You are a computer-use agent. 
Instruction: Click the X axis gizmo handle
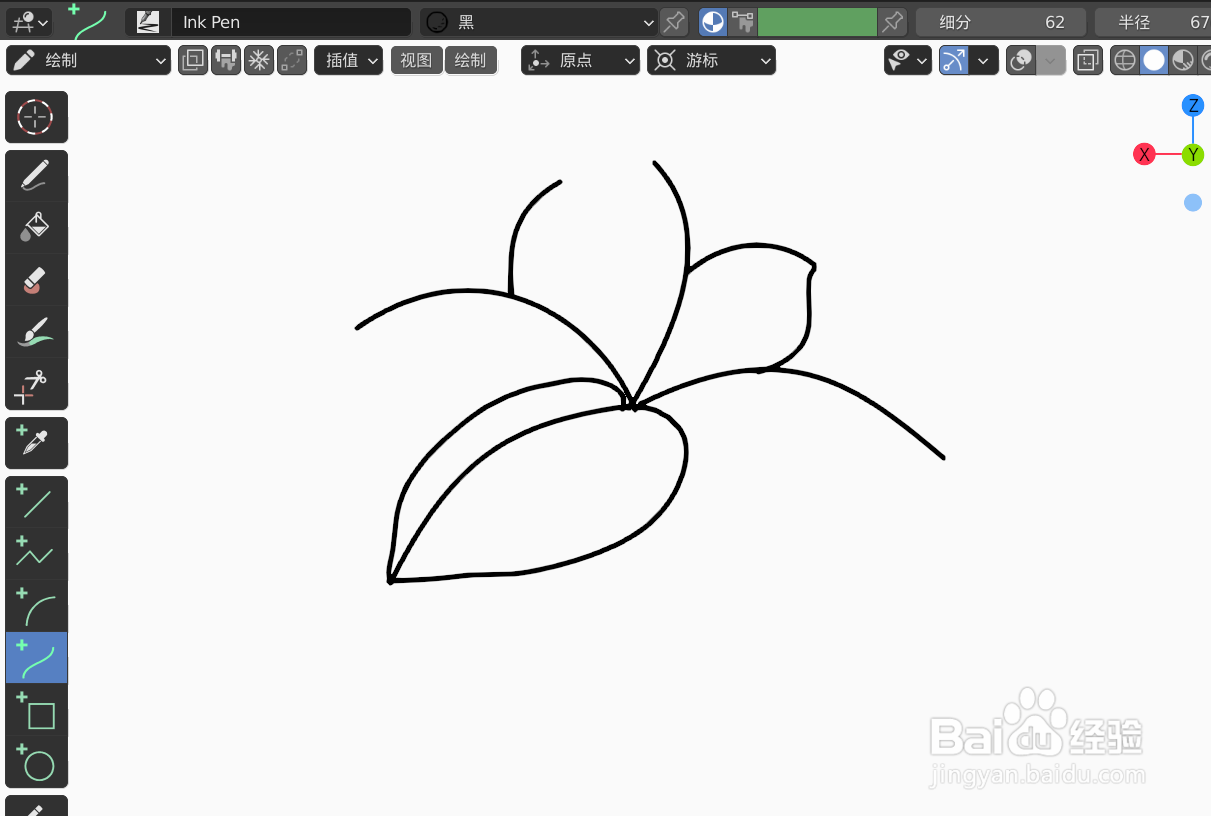click(1144, 154)
